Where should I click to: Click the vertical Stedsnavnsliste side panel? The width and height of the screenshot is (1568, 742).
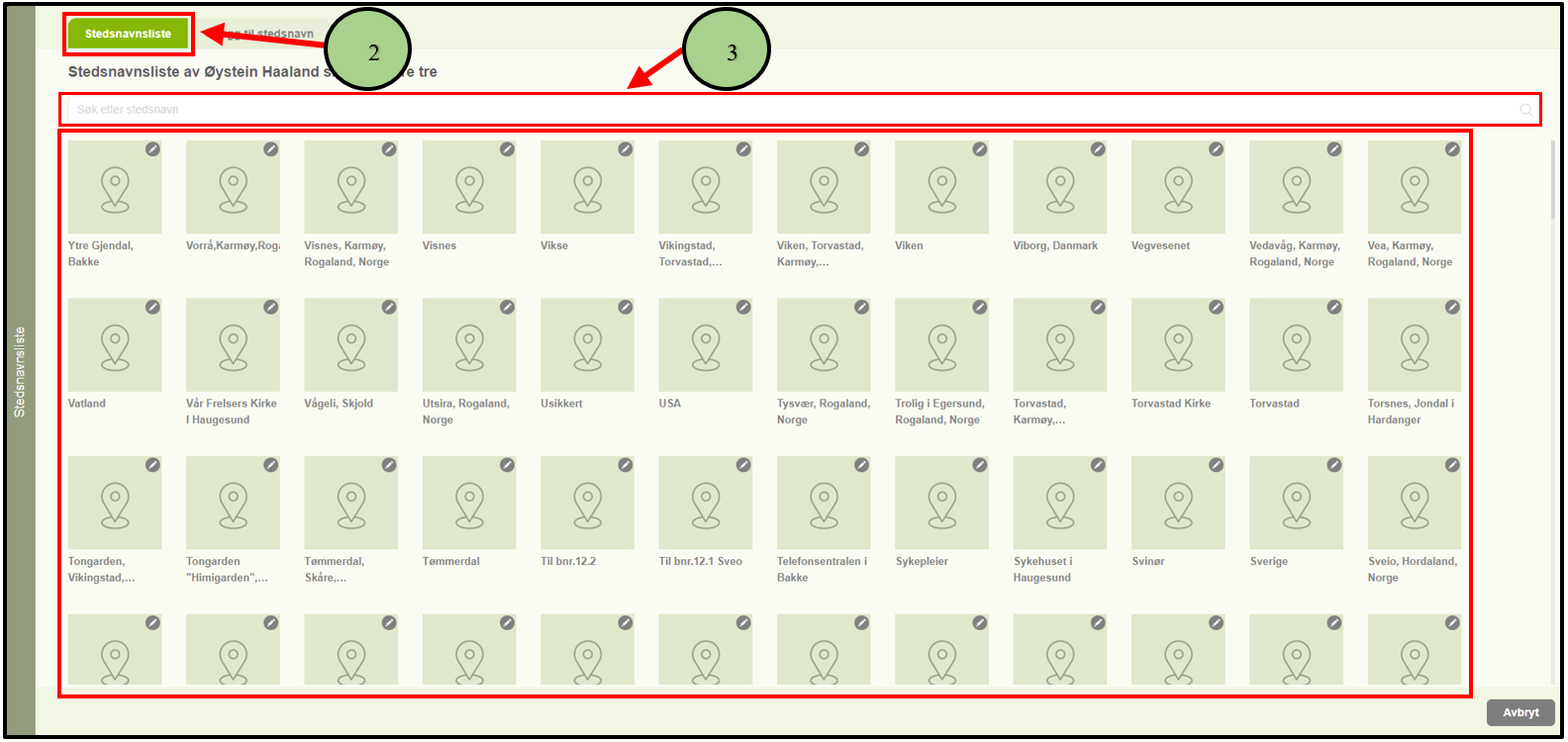point(20,371)
